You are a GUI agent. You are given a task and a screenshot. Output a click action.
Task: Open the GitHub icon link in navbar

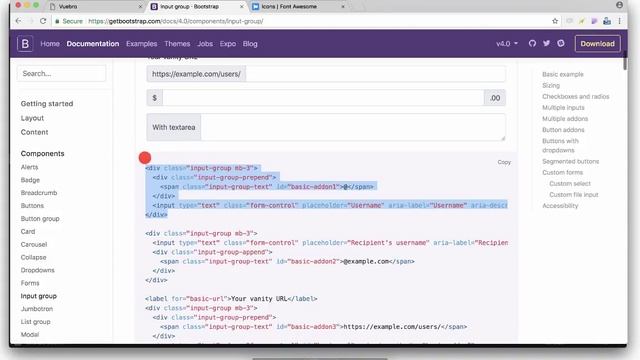[532, 43]
